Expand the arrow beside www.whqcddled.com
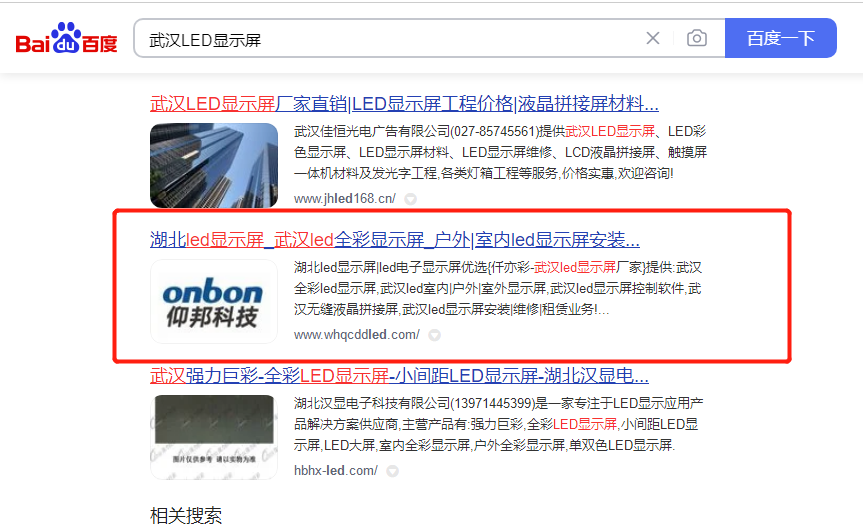 [435, 335]
